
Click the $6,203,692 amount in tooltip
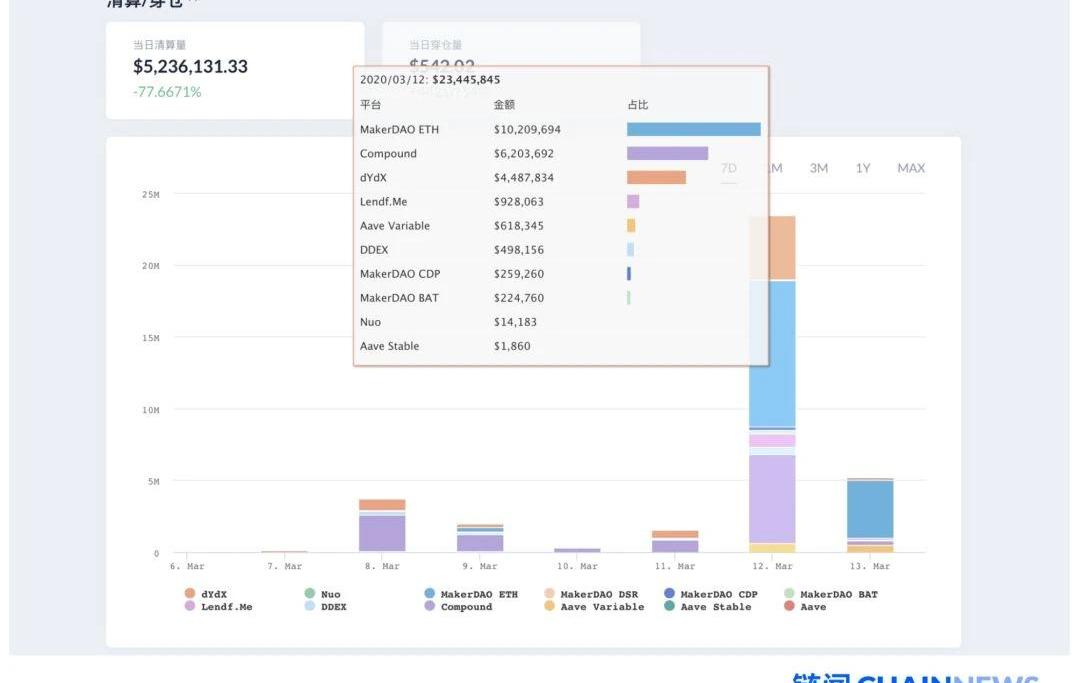point(523,154)
